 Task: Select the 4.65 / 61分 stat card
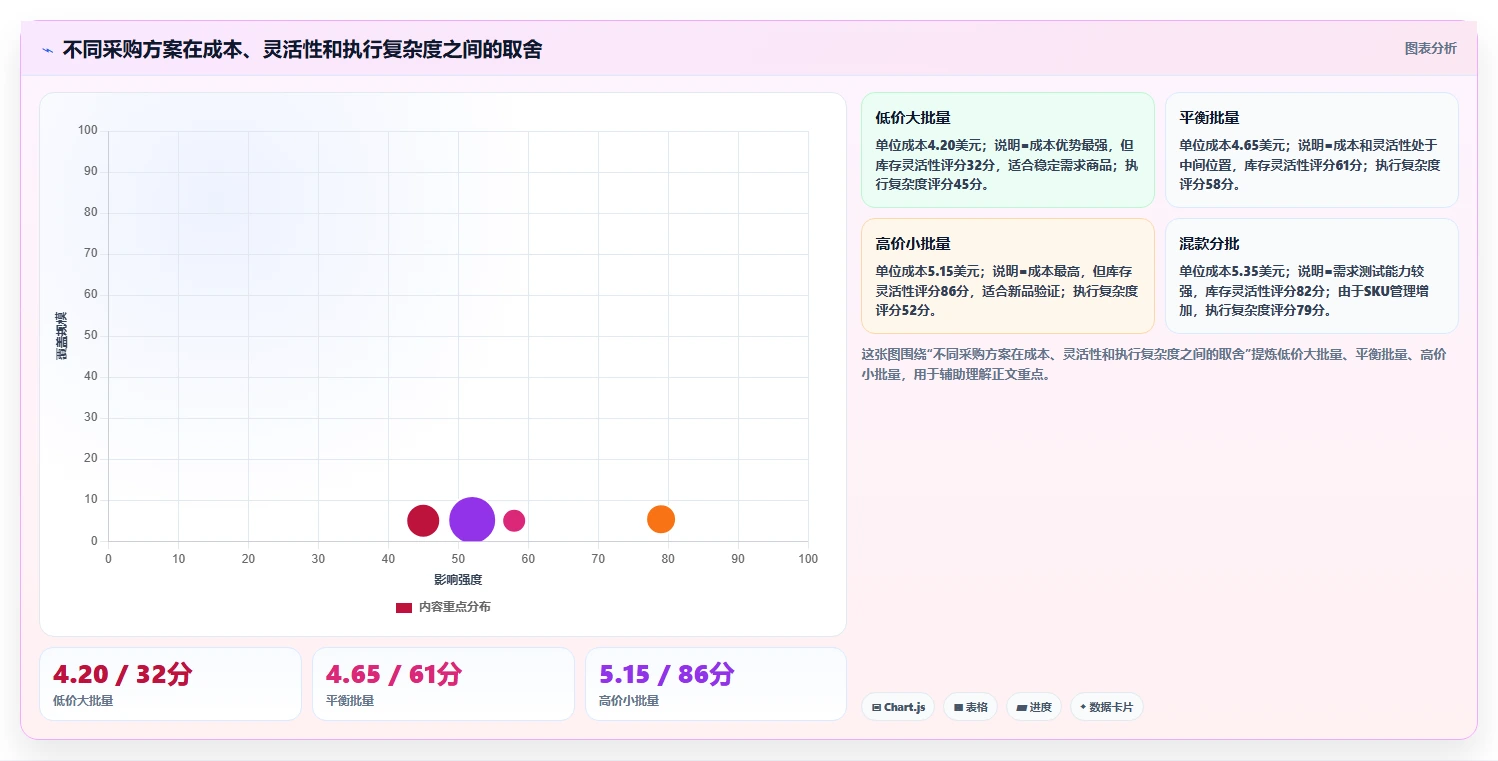coord(443,684)
